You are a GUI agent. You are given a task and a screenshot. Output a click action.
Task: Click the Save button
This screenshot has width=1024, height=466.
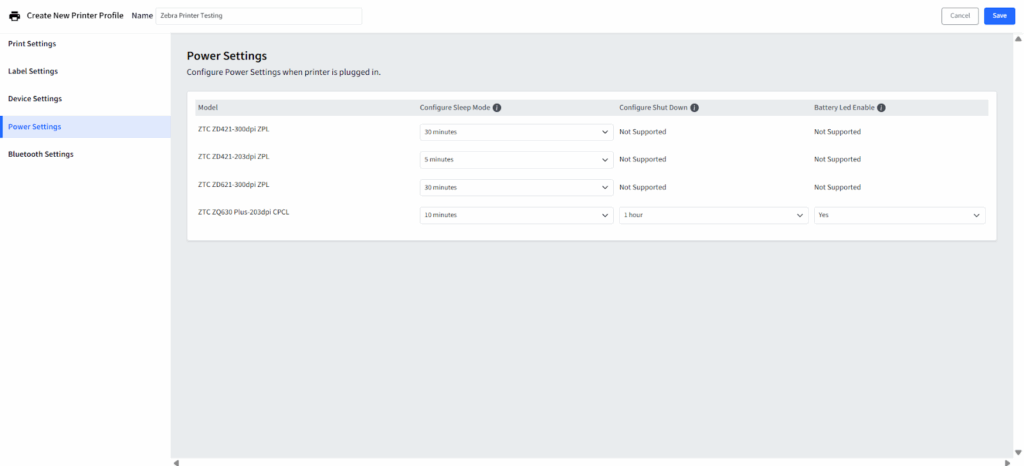point(999,16)
